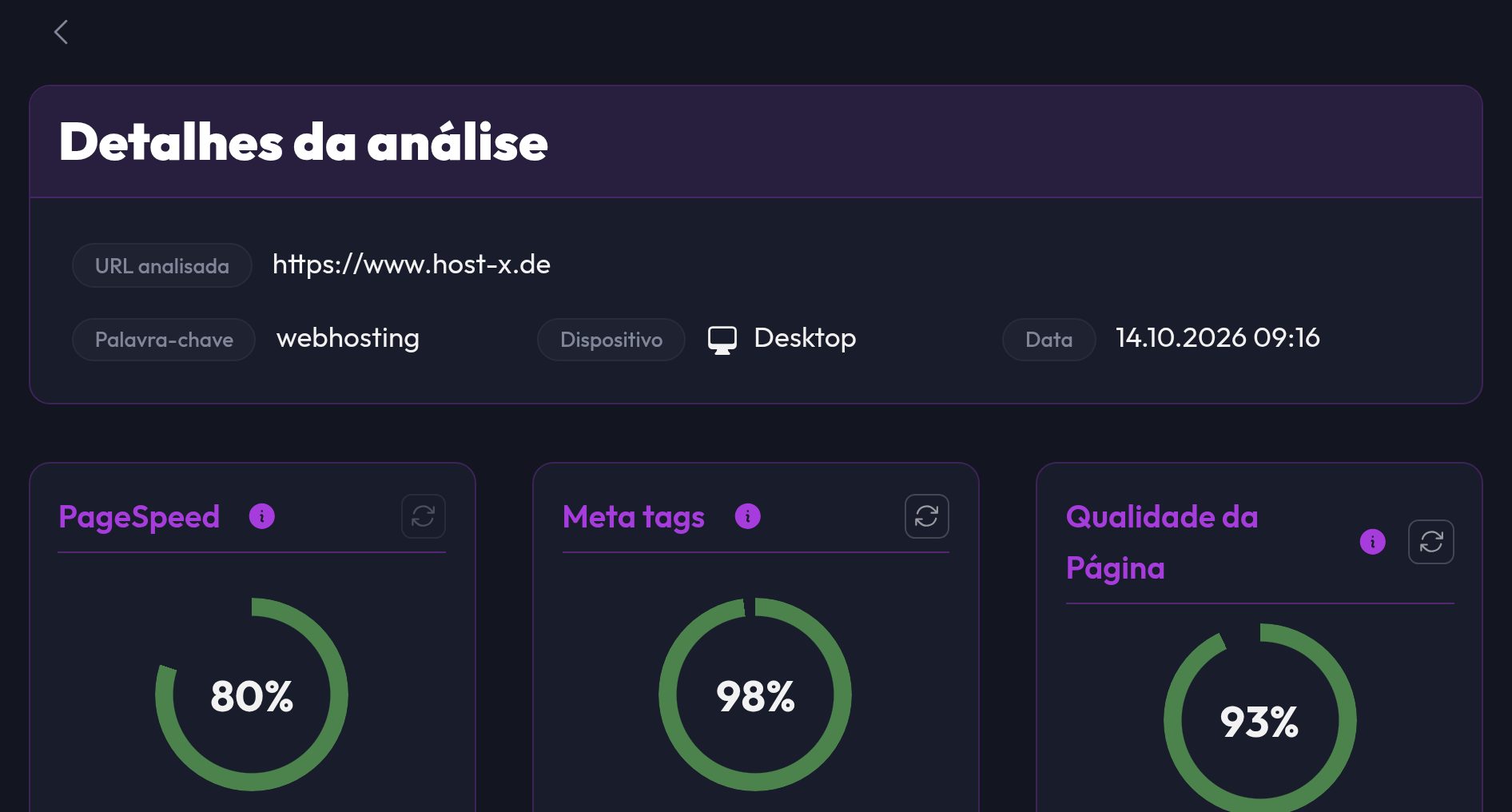This screenshot has width=1512, height=812.
Task: Click the Data label badge
Action: [1048, 340]
